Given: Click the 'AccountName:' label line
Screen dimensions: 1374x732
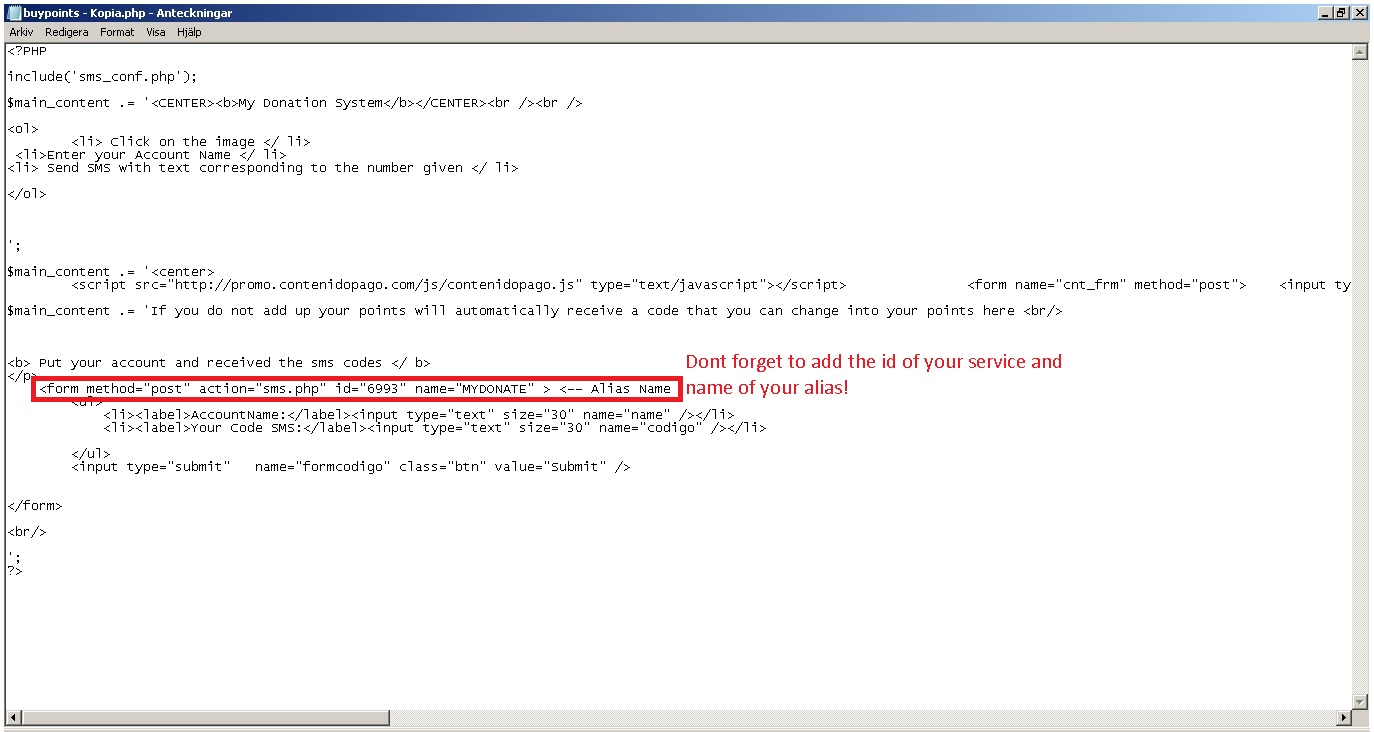Looking at the screenshot, I should [418, 414].
